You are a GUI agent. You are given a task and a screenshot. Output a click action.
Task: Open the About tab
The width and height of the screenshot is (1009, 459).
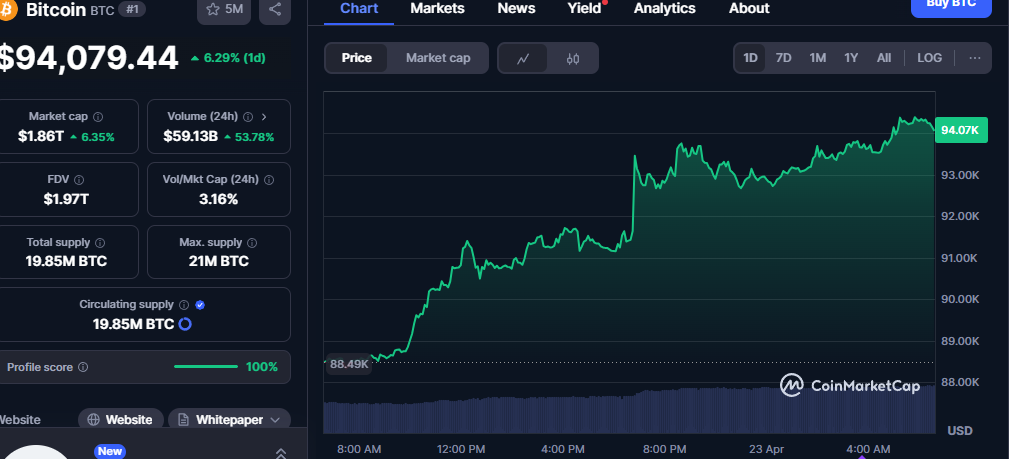click(x=749, y=8)
